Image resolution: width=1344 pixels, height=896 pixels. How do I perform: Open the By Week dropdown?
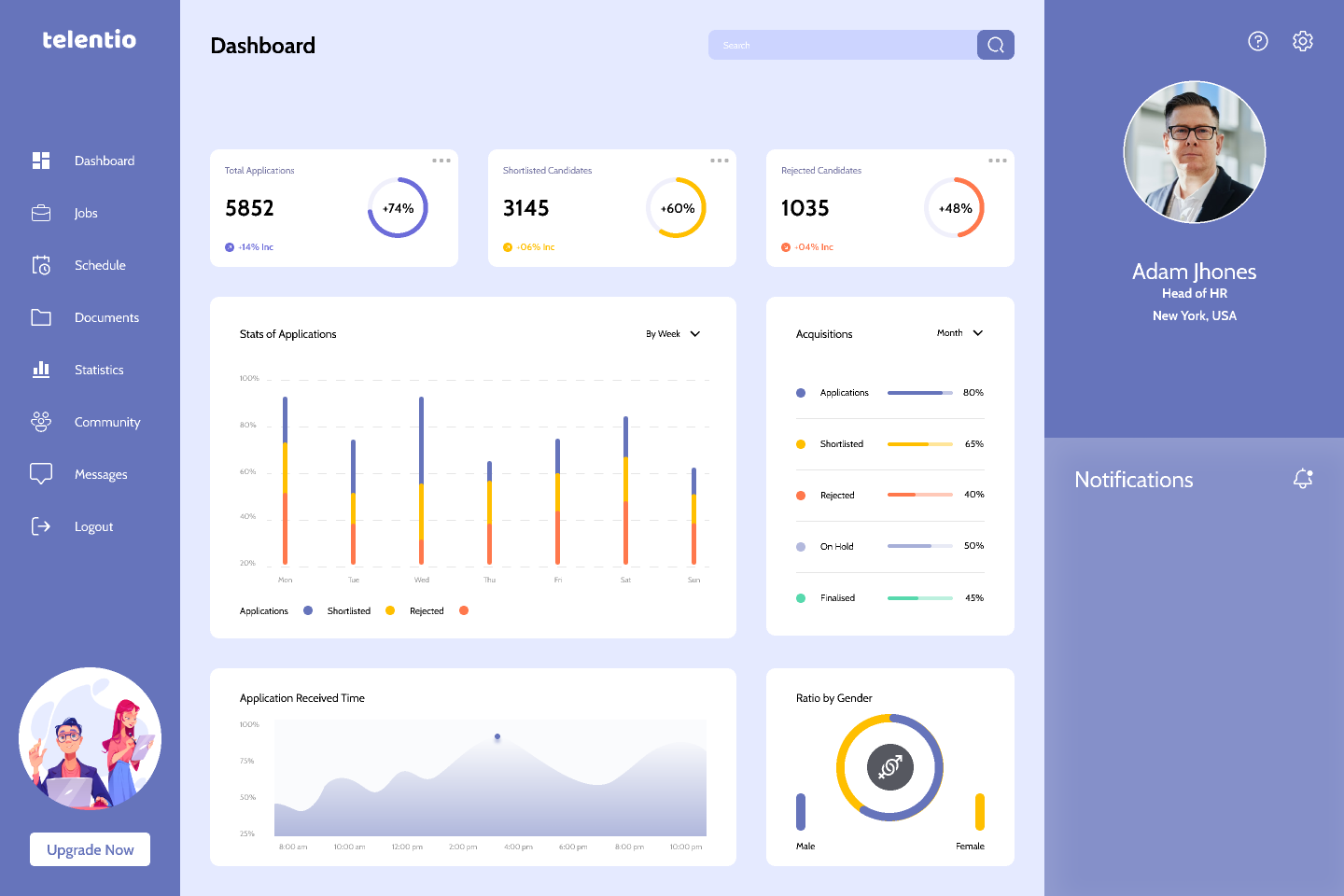pyautogui.click(x=673, y=334)
